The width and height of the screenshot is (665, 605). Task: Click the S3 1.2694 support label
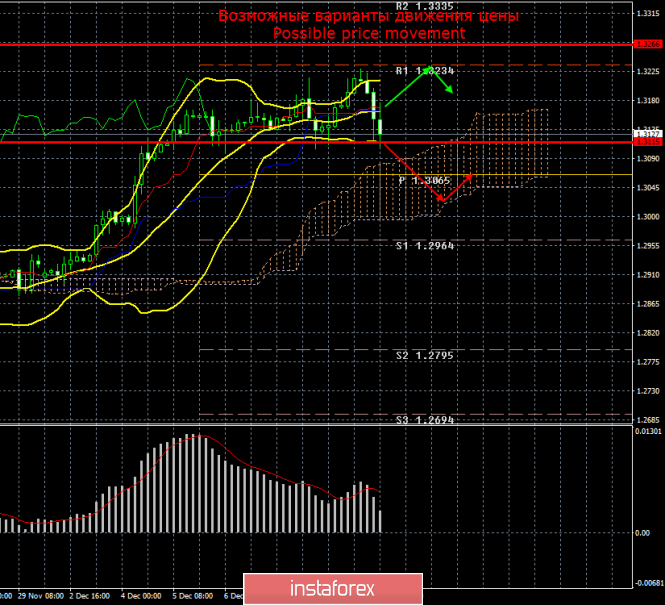coord(424,420)
